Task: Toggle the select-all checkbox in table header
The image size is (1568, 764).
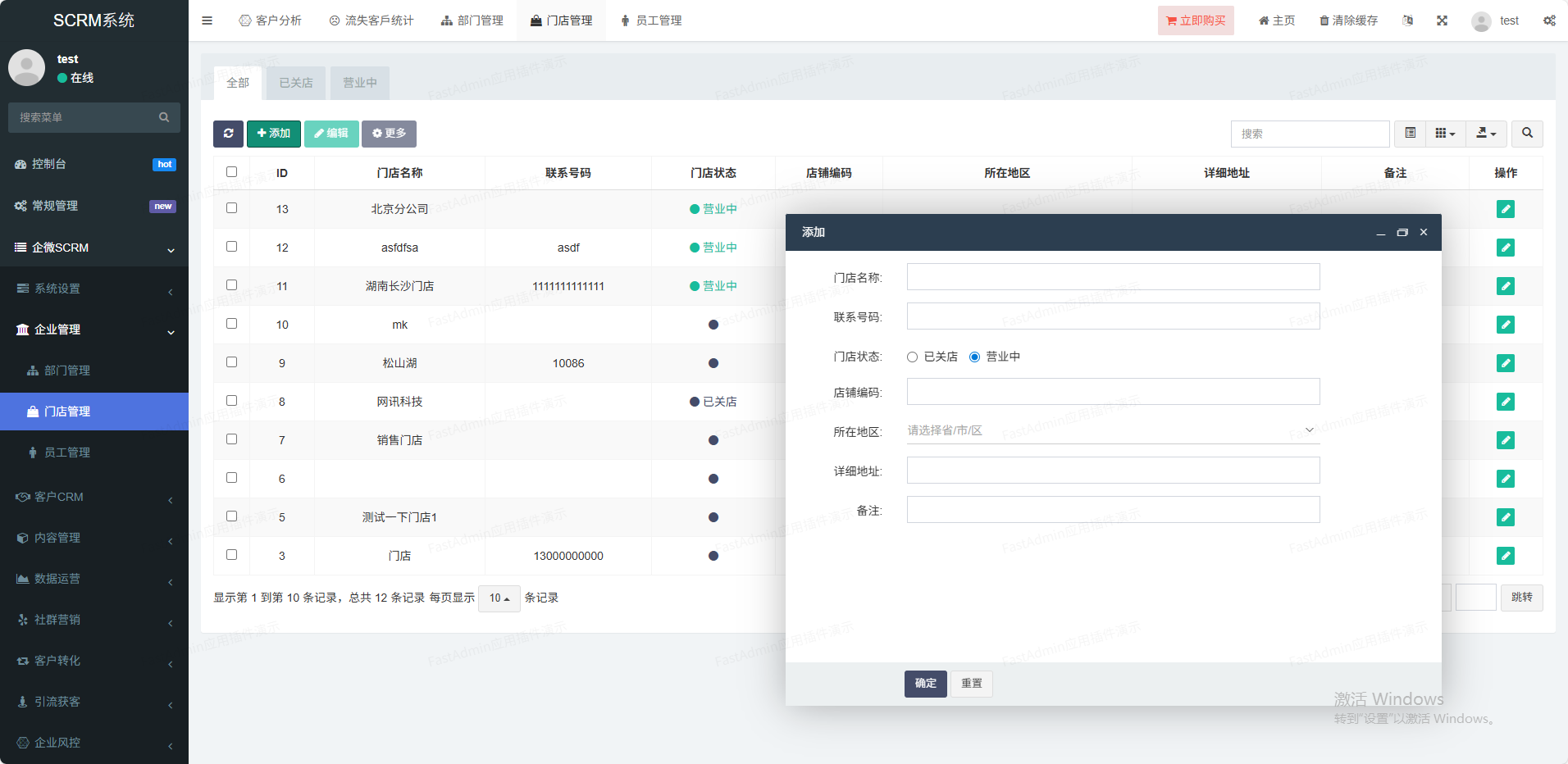Action: 231,172
